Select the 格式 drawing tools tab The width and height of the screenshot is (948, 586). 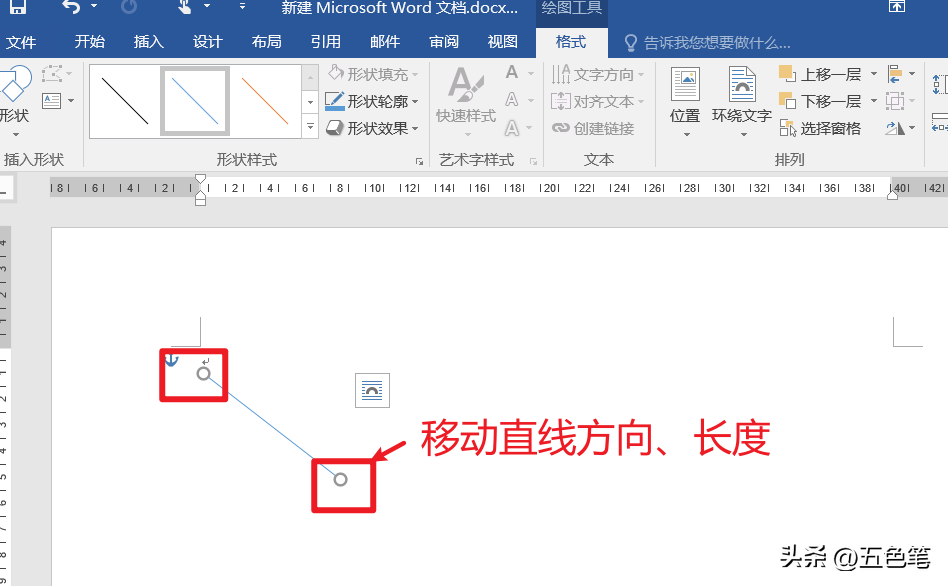(x=571, y=42)
